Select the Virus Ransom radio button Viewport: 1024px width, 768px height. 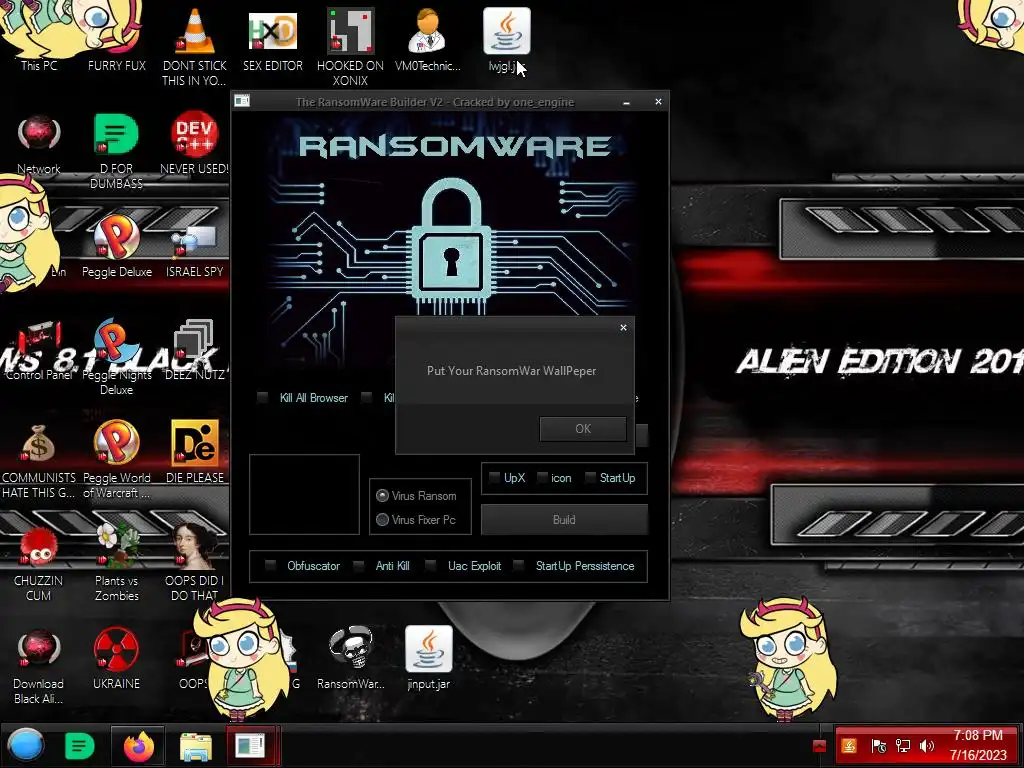click(383, 496)
